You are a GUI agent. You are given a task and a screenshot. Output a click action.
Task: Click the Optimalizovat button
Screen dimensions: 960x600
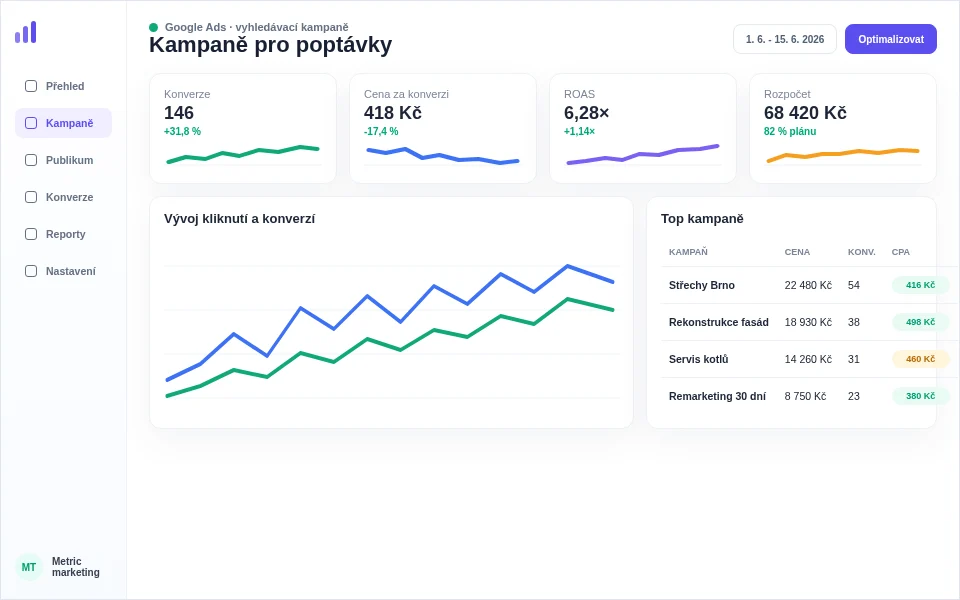(891, 39)
